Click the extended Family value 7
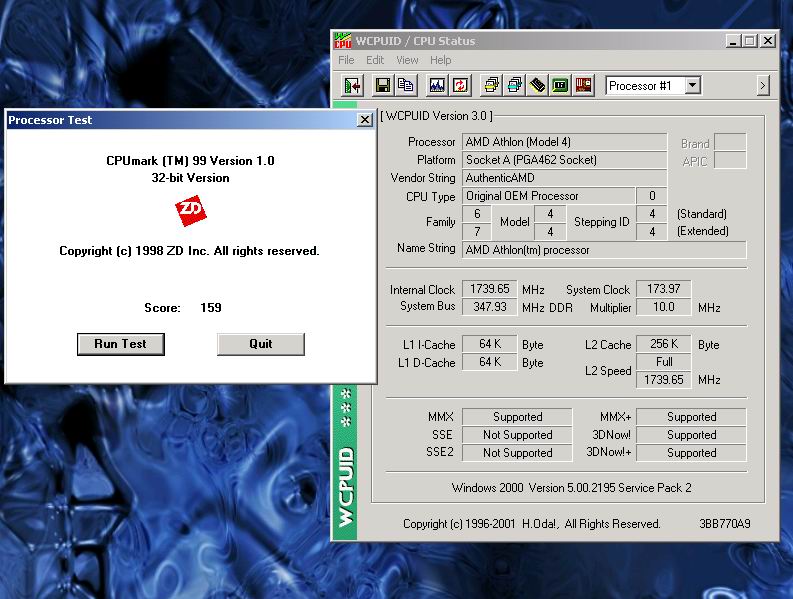 (477, 232)
